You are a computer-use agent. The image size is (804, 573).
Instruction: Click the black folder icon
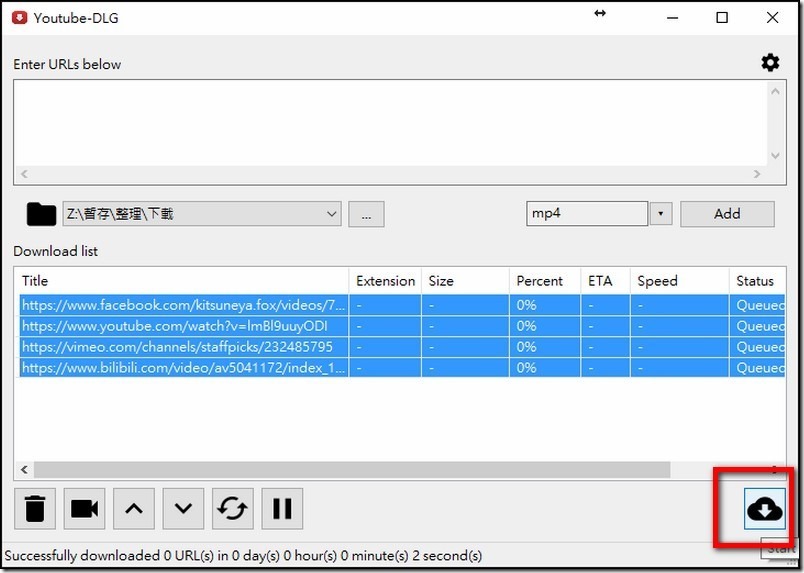41,214
